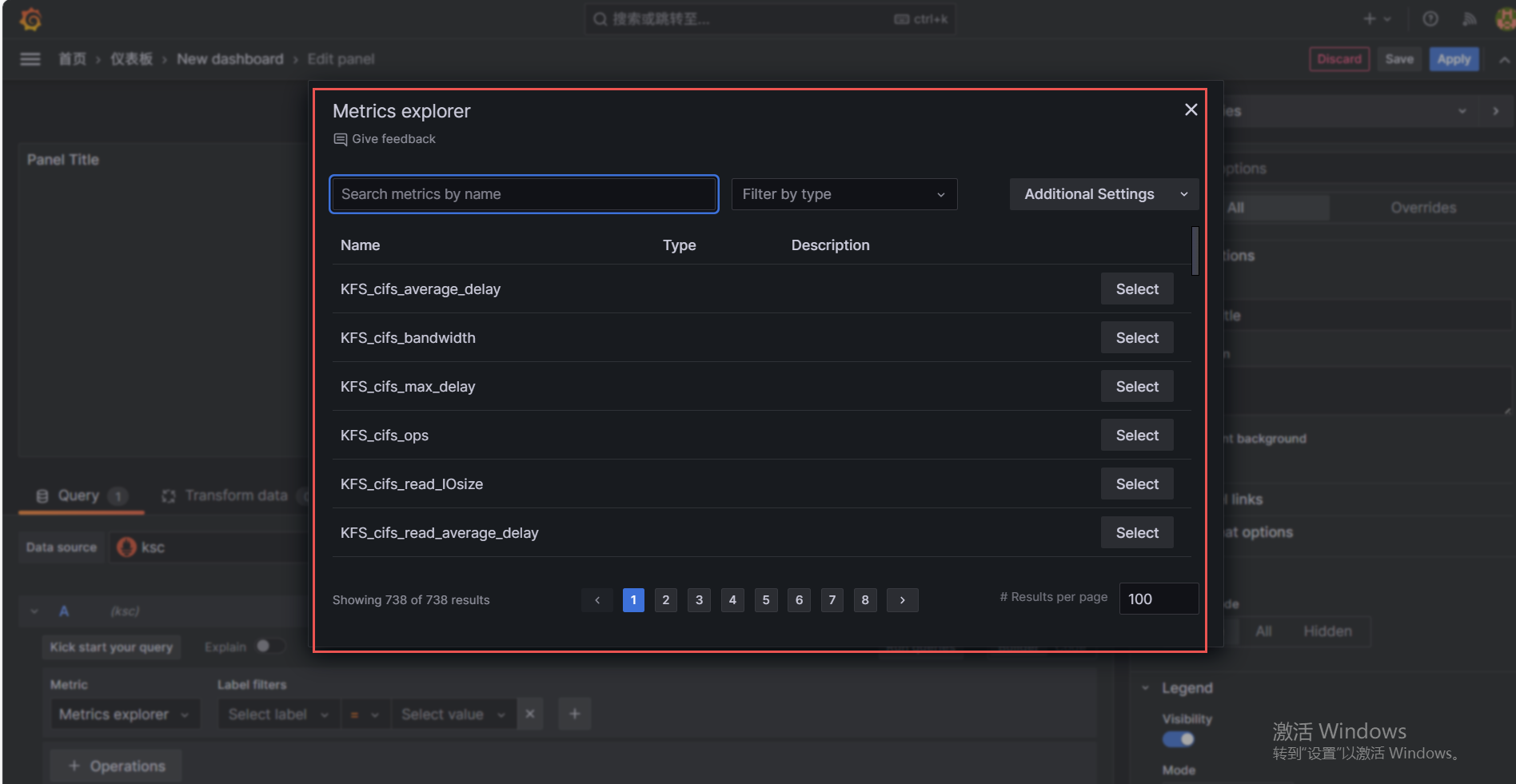
Task: Open the Filter by type dropdown
Action: (x=844, y=194)
